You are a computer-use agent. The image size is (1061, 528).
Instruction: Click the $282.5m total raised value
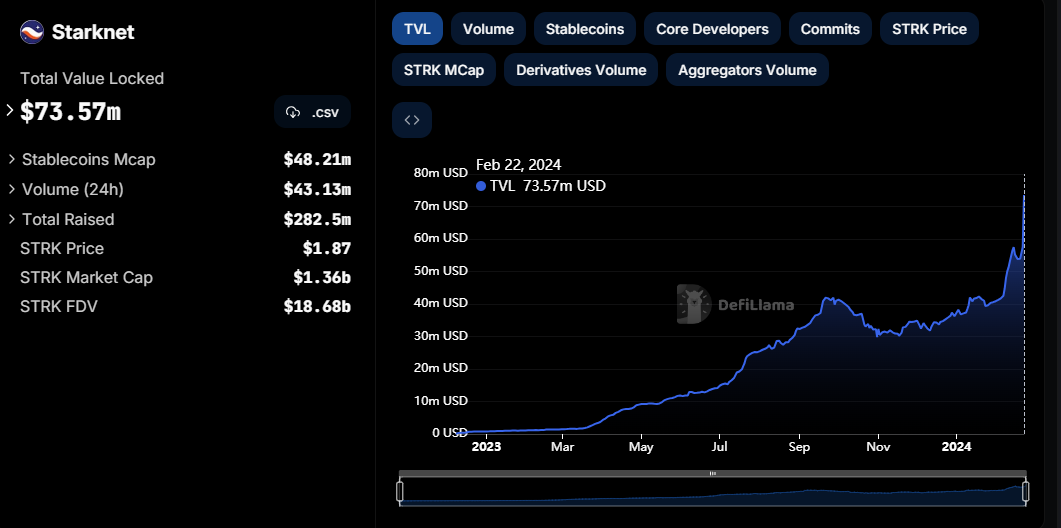click(317, 219)
